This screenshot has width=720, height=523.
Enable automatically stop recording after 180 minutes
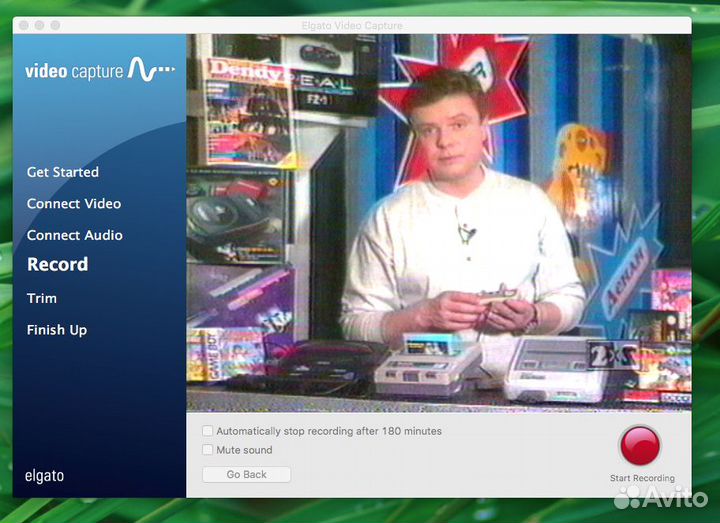(x=208, y=431)
